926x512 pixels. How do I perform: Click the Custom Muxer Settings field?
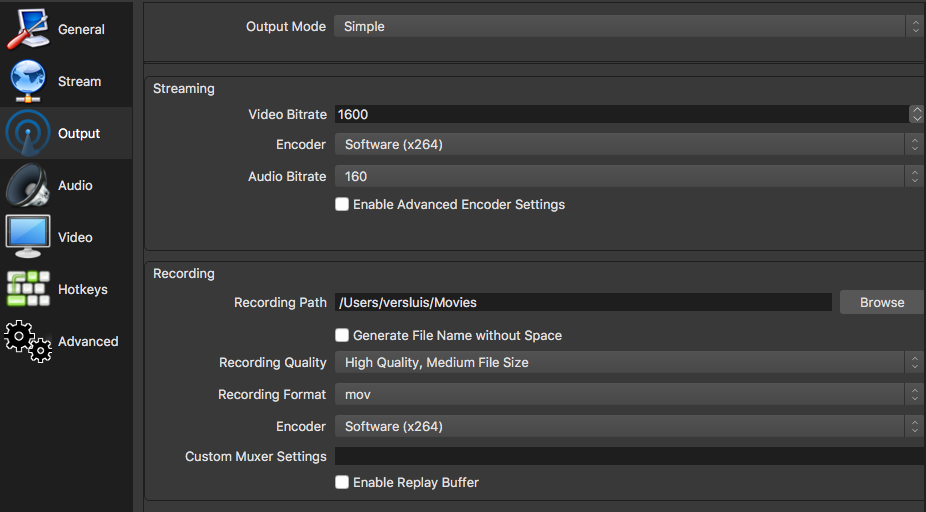pos(628,456)
